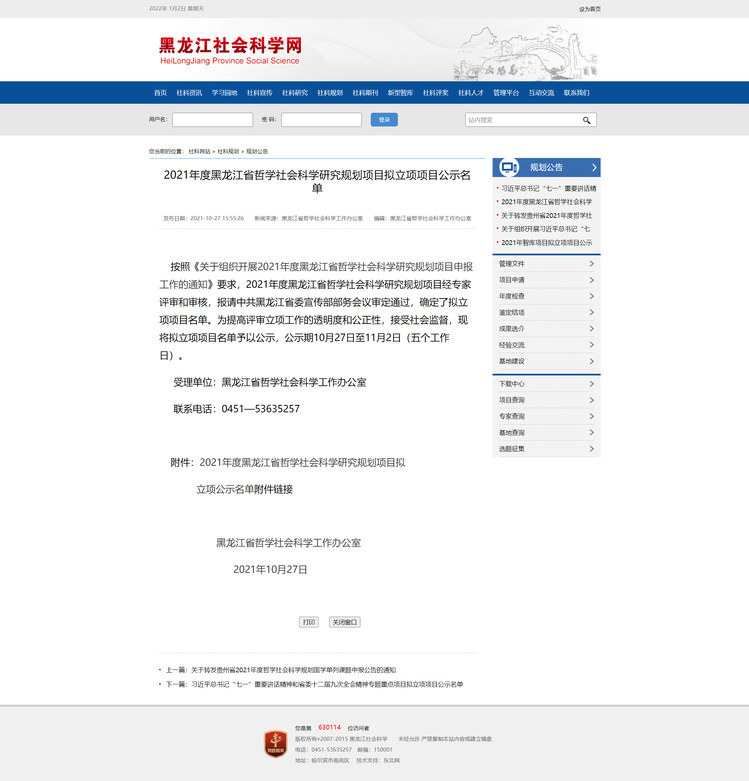This screenshot has height=781, width=749.
Task: Open sidebar news 关于组织开展习近平总书记"七
Action: click(545, 229)
